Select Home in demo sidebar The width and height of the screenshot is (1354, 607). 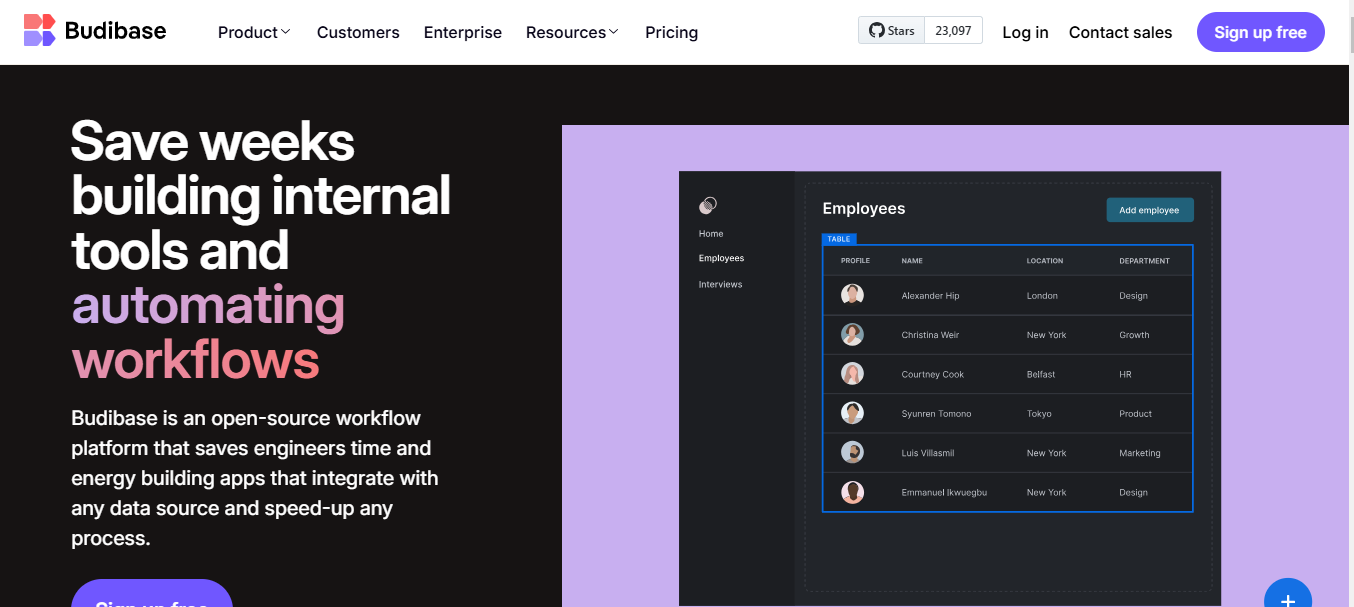711,233
